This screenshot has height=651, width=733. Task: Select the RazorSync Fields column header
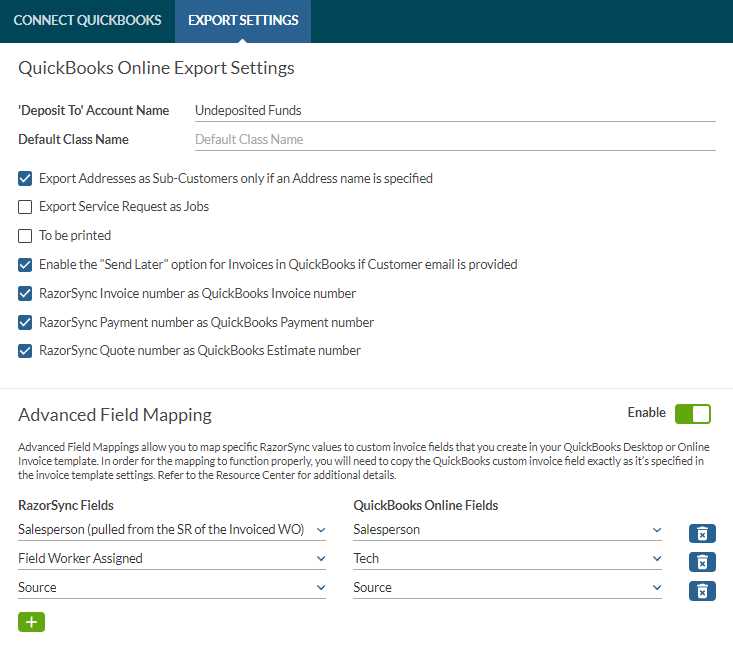(66, 505)
